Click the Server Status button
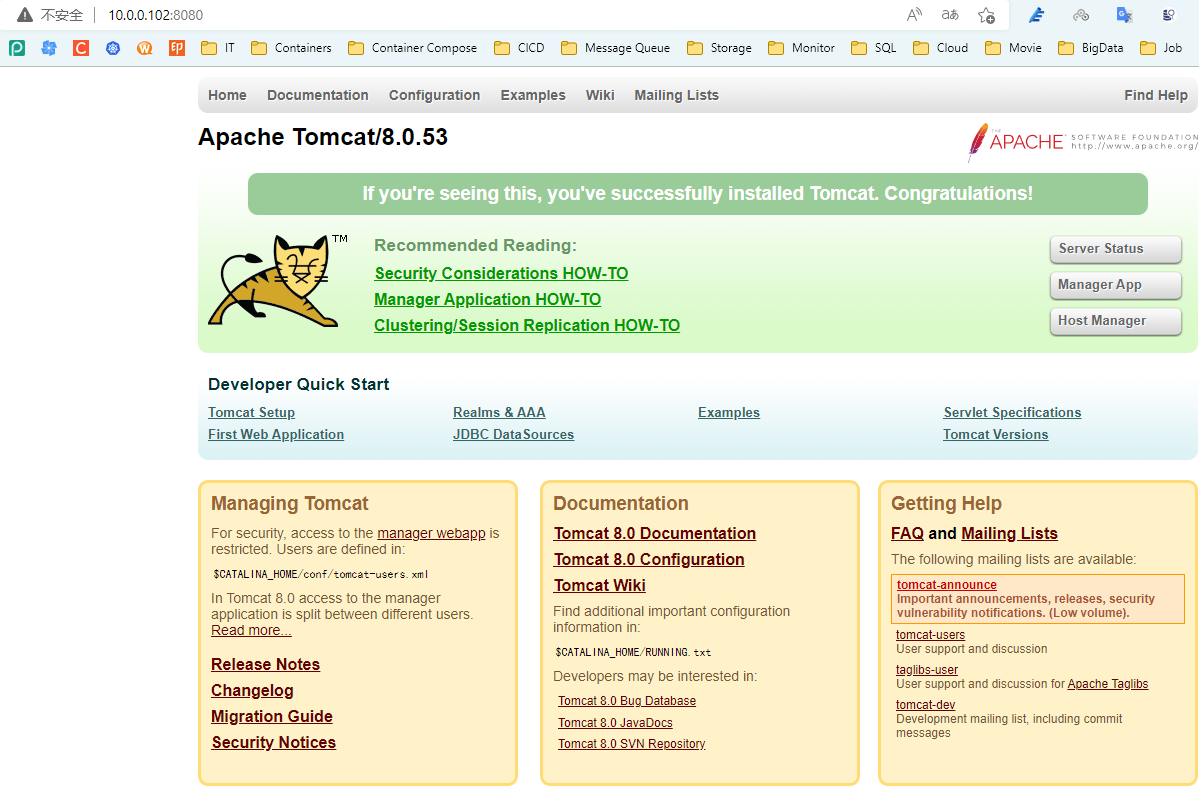Screen dimensions: 1199x793 coord(1116,249)
